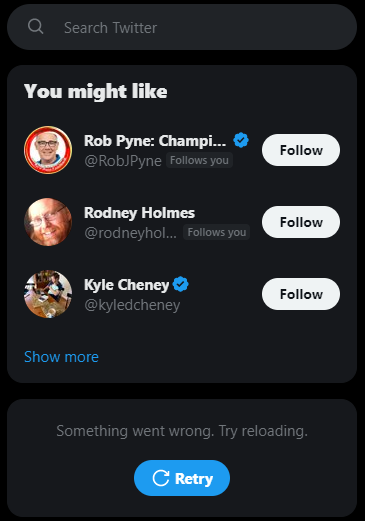Open the @rodneyhol... handle
This screenshot has height=521, width=365.
(130, 233)
